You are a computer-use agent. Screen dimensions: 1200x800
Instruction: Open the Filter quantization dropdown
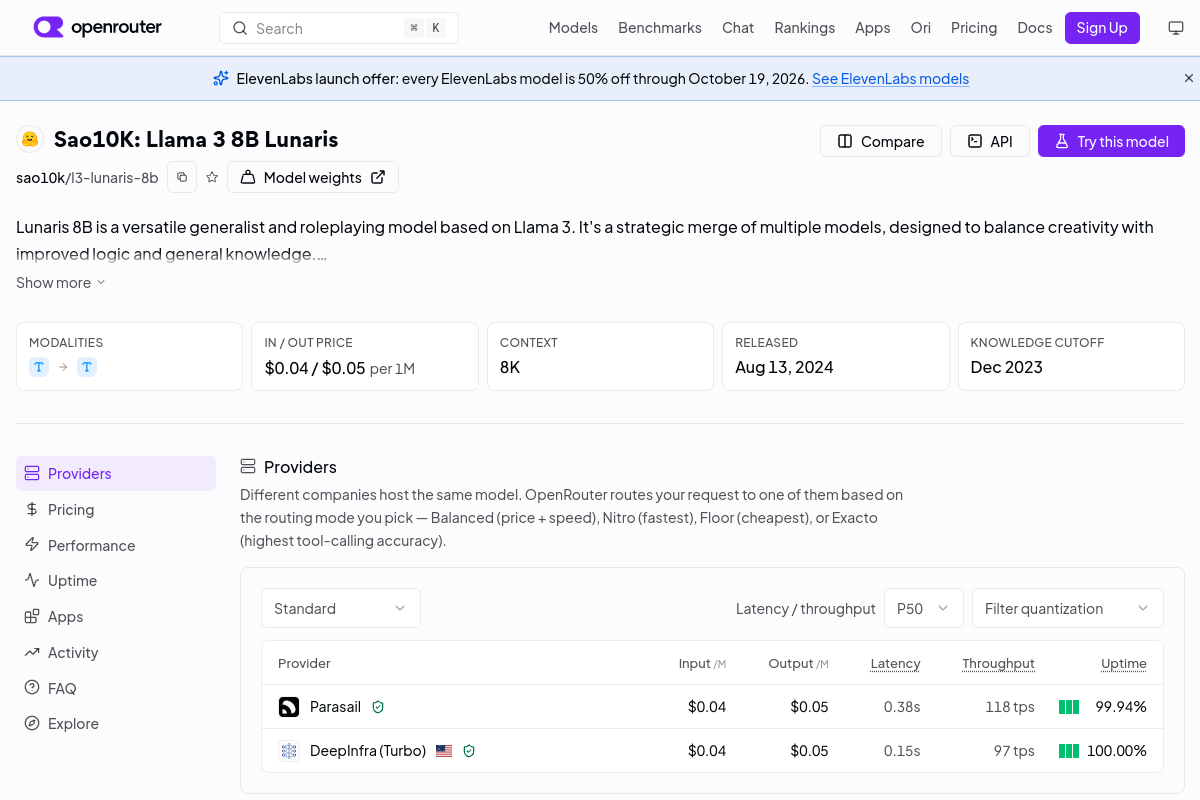1068,608
